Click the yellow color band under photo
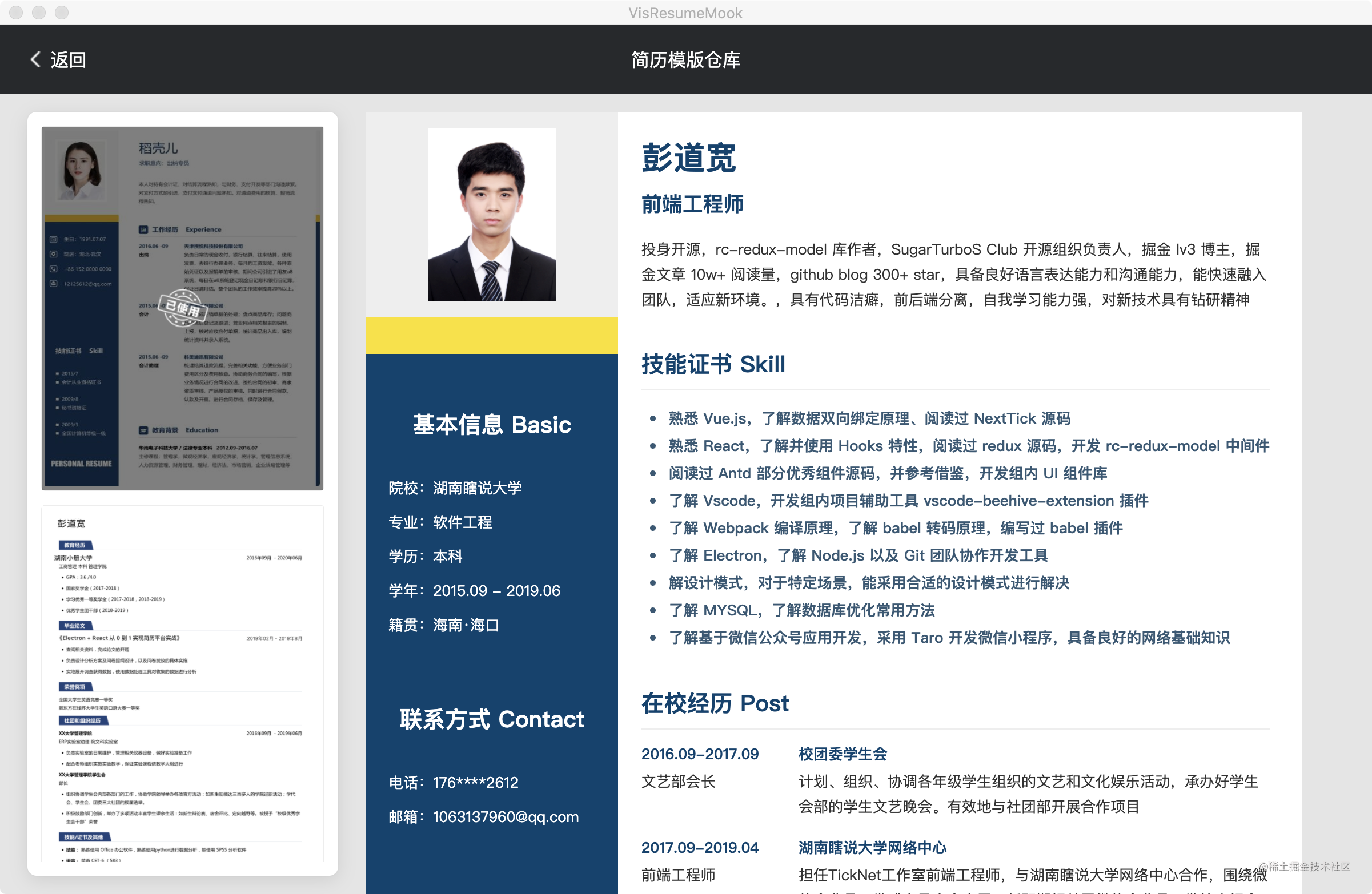1372x894 pixels. pyautogui.click(x=491, y=336)
